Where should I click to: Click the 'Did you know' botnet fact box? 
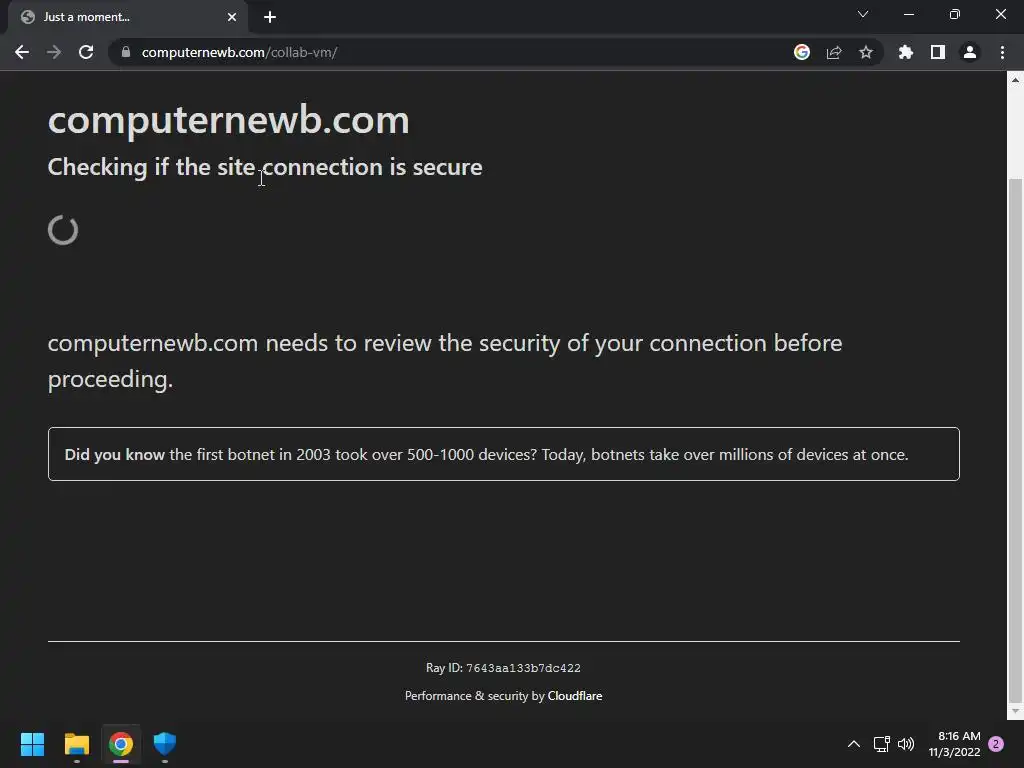pos(504,454)
